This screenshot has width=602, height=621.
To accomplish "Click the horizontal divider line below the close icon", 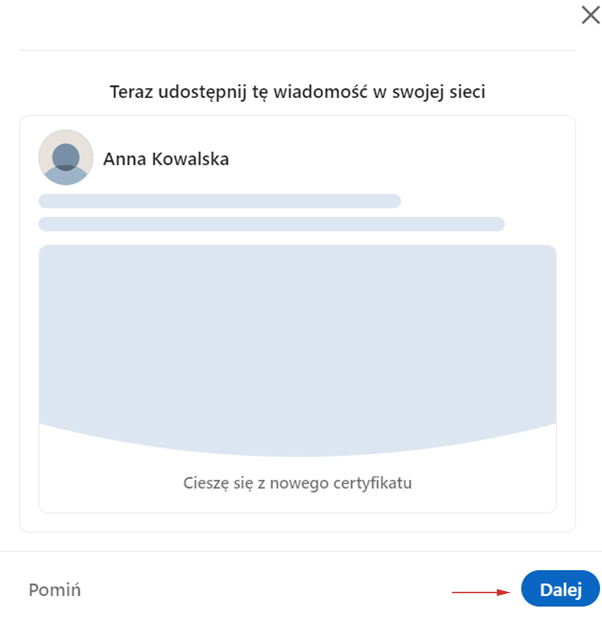I will 297,50.
